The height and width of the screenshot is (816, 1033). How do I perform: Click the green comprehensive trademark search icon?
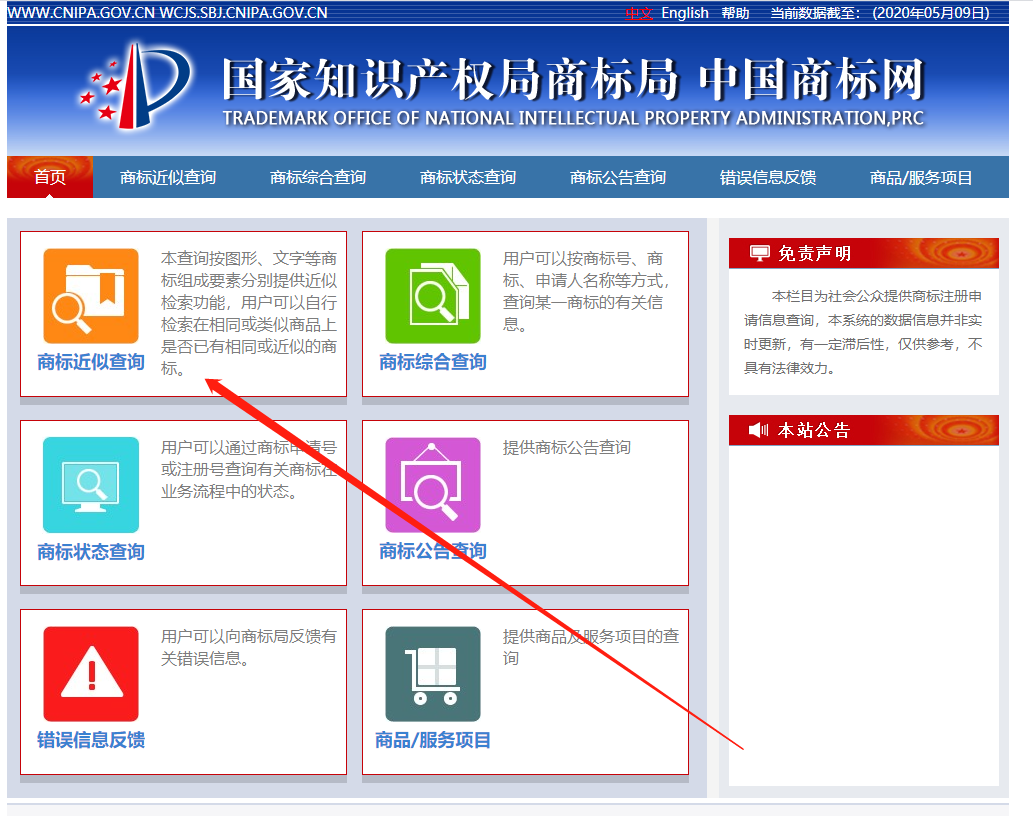coord(433,296)
